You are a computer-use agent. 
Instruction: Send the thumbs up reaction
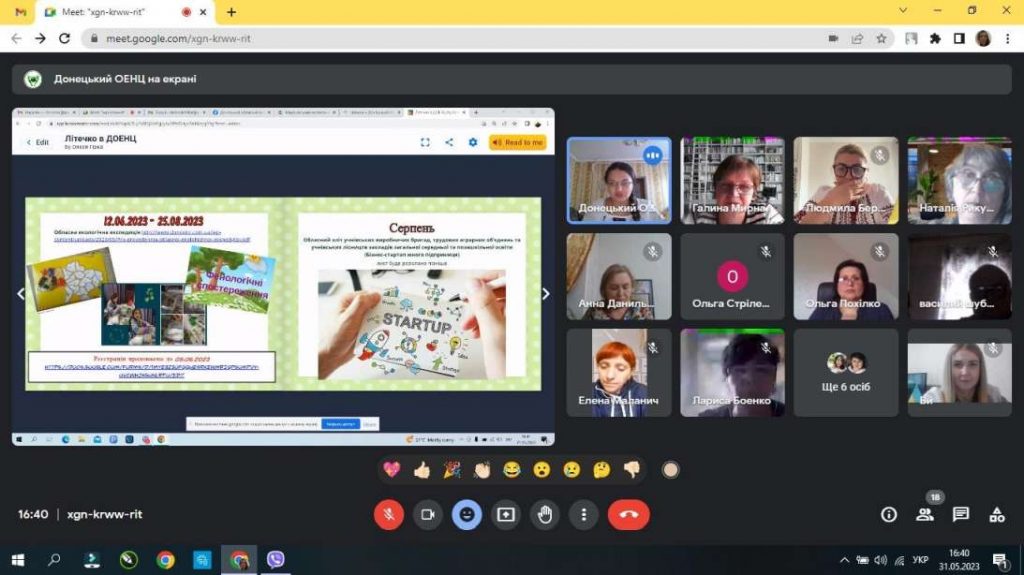[422, 470]
